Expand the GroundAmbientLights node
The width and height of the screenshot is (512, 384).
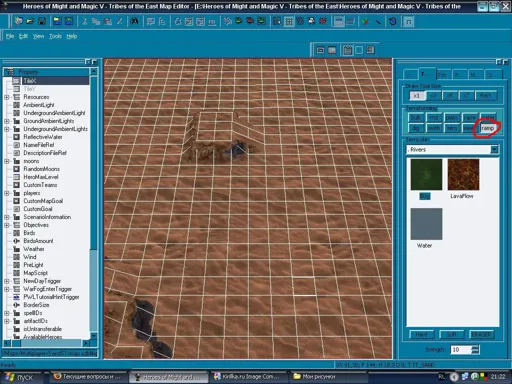7,121
